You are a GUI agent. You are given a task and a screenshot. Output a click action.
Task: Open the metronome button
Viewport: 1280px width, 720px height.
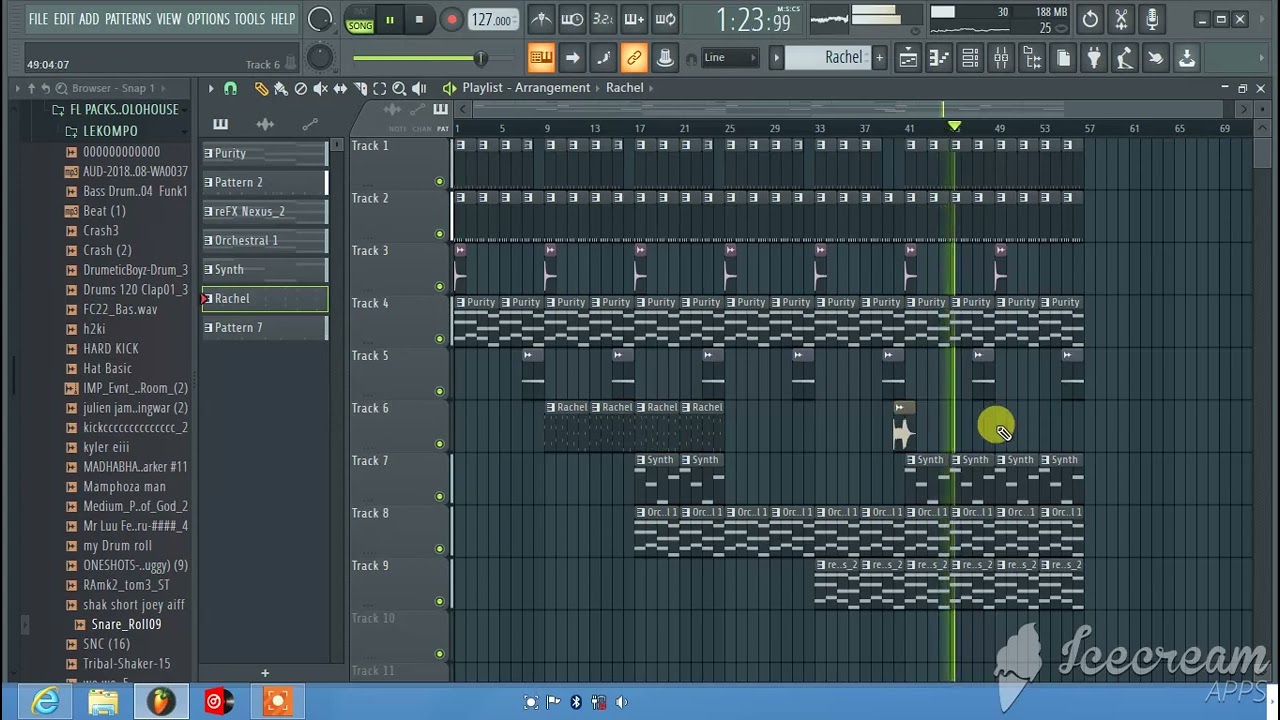(x=541, y=19)
